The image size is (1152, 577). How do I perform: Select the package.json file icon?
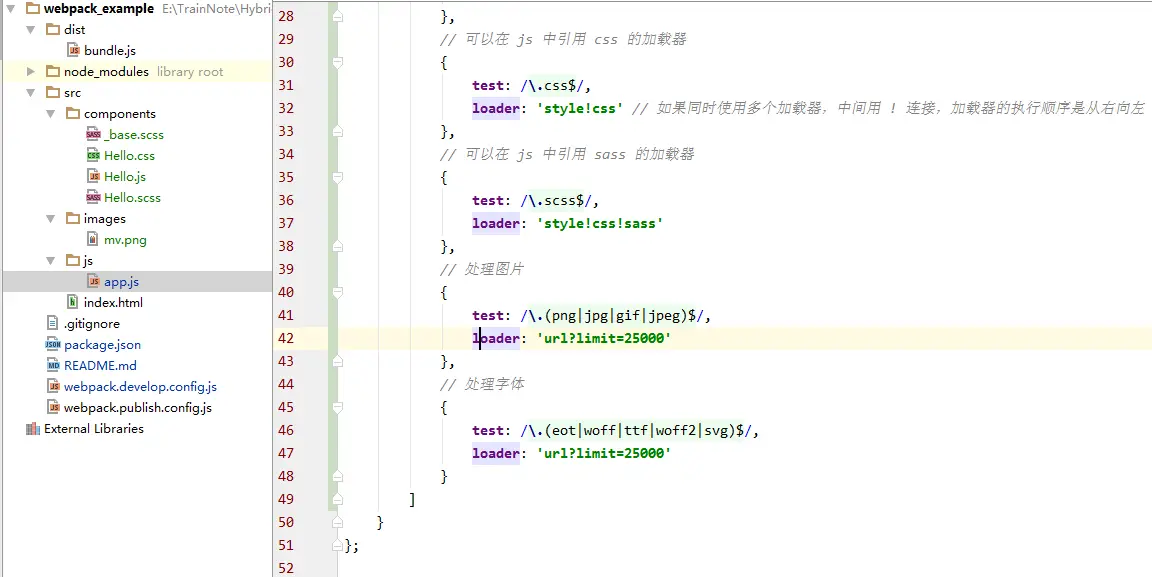point(52,344)
